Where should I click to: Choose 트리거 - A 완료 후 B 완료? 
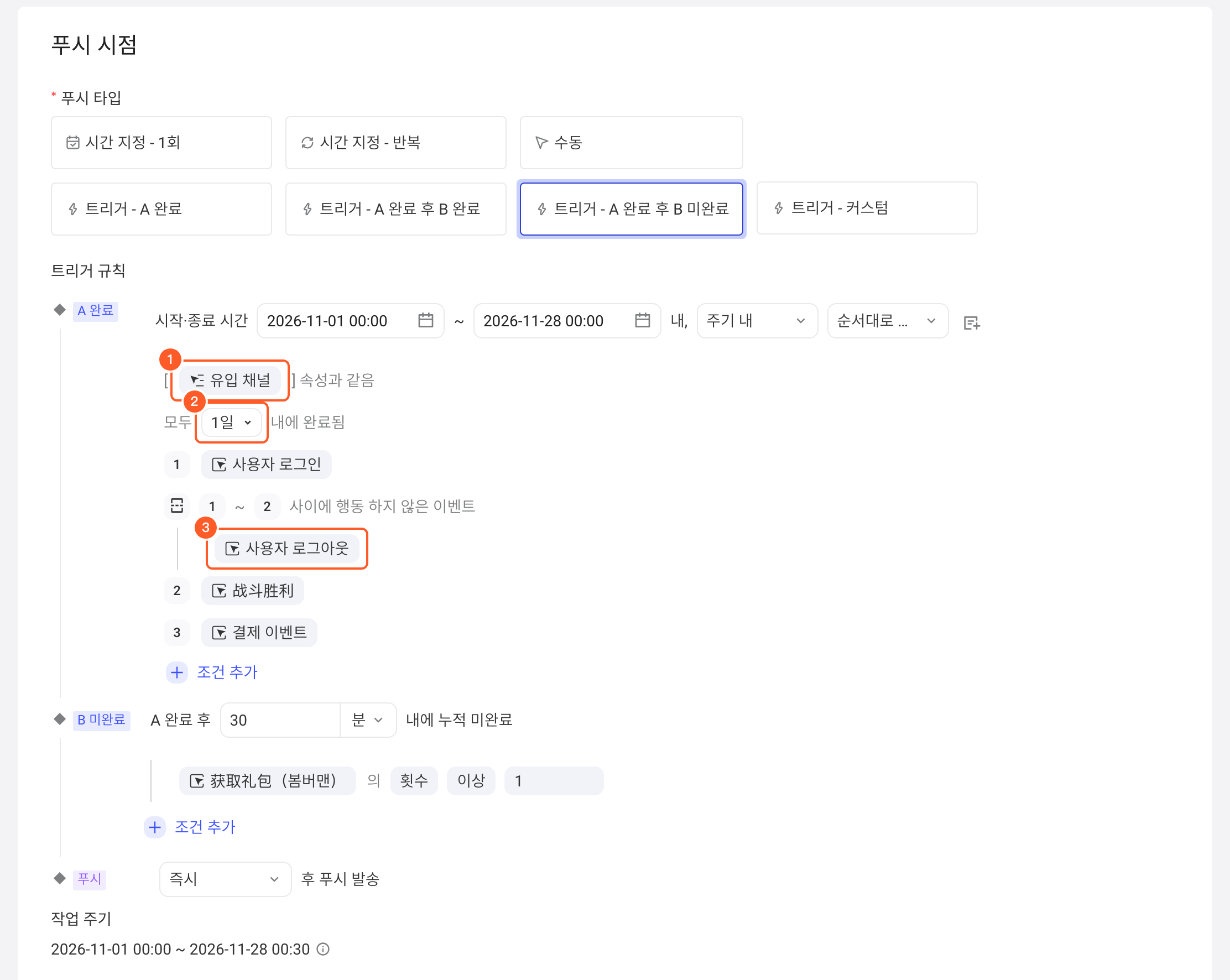click(396, 209)
